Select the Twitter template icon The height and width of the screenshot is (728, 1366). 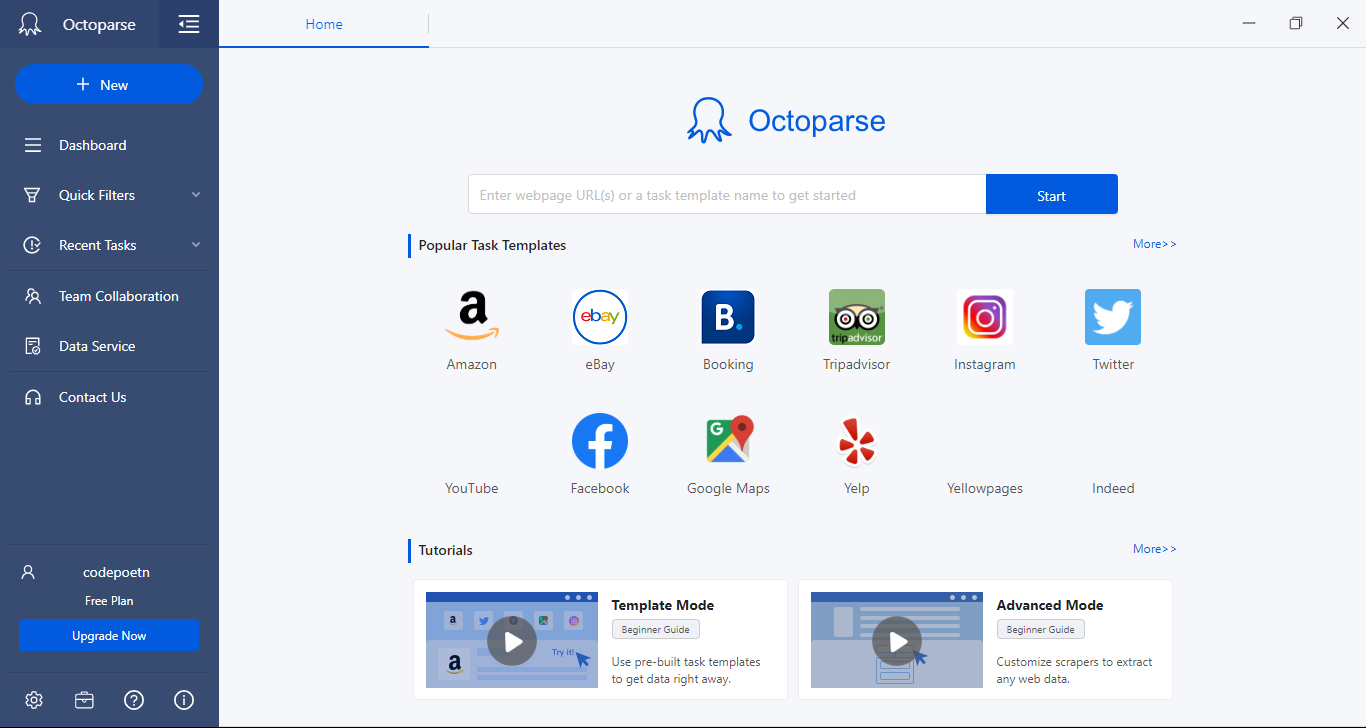point(1113,317)
